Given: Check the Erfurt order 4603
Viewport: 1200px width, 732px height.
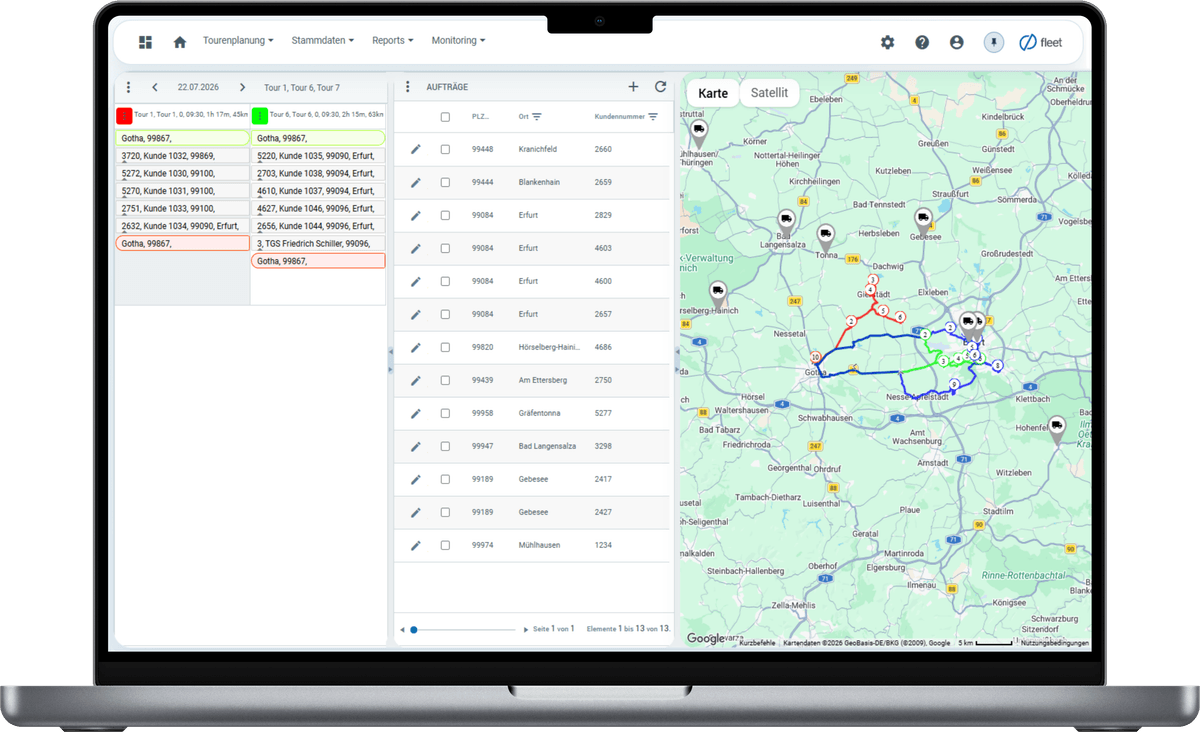Looking at the screenshot, I should (445, 248).
